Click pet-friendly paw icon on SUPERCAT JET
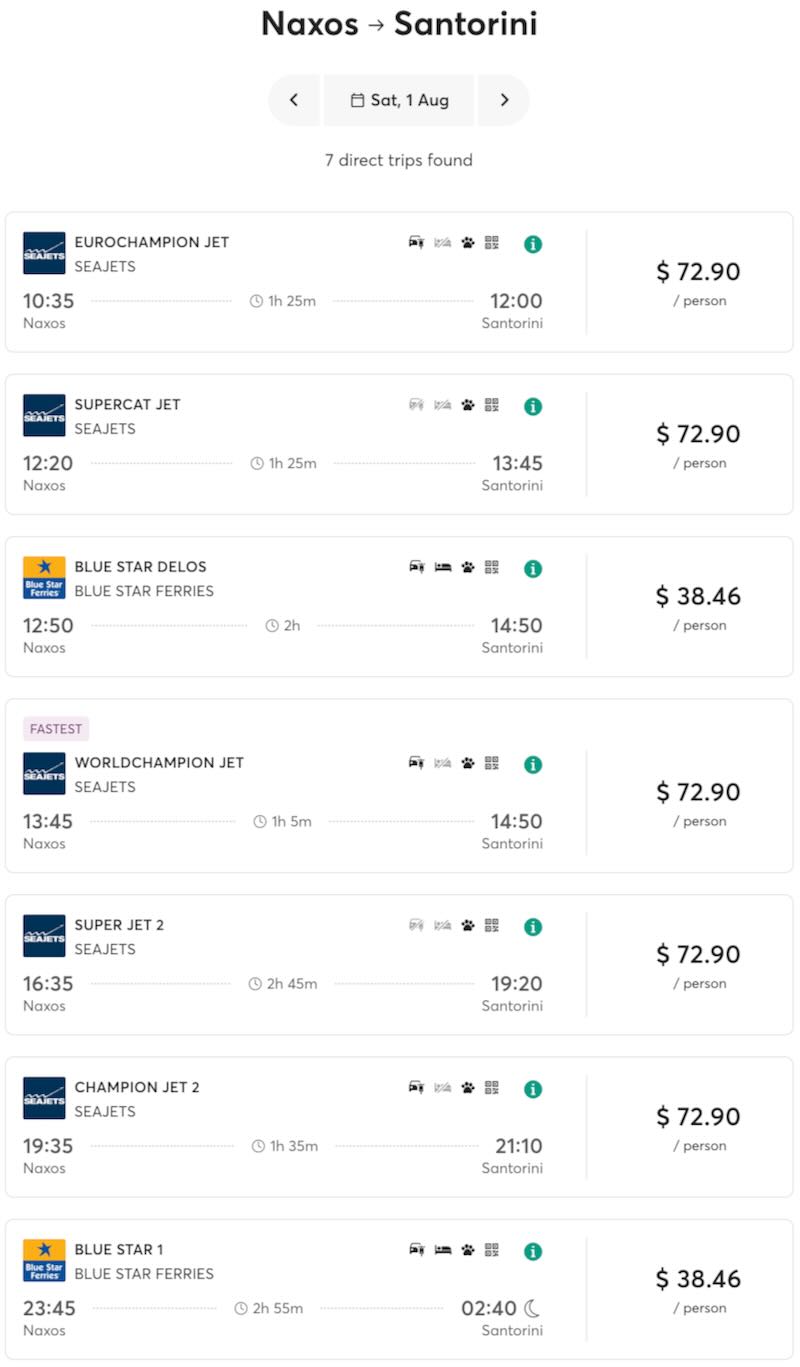The width and height of the screenshot is (800, 1367). click(467, 405)
